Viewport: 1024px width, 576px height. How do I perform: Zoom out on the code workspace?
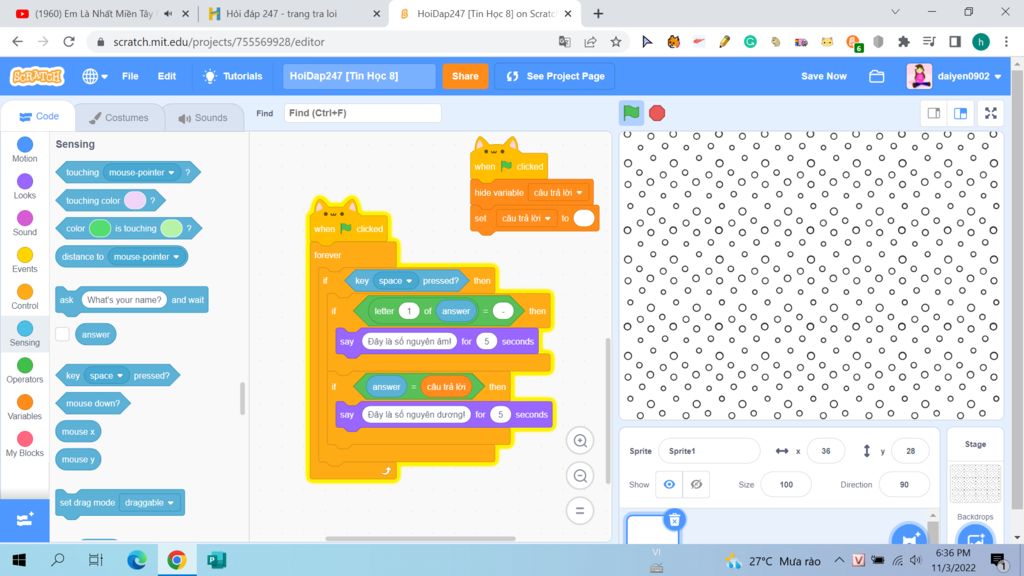pyautogui.click(x=579, y=476)
